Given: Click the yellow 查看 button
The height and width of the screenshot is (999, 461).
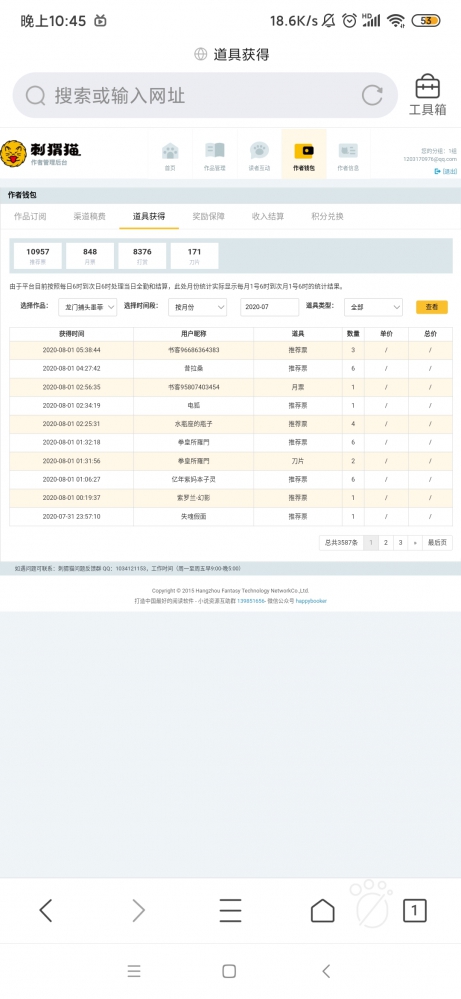Looking at the screenshot, I should tap(432, 307).
